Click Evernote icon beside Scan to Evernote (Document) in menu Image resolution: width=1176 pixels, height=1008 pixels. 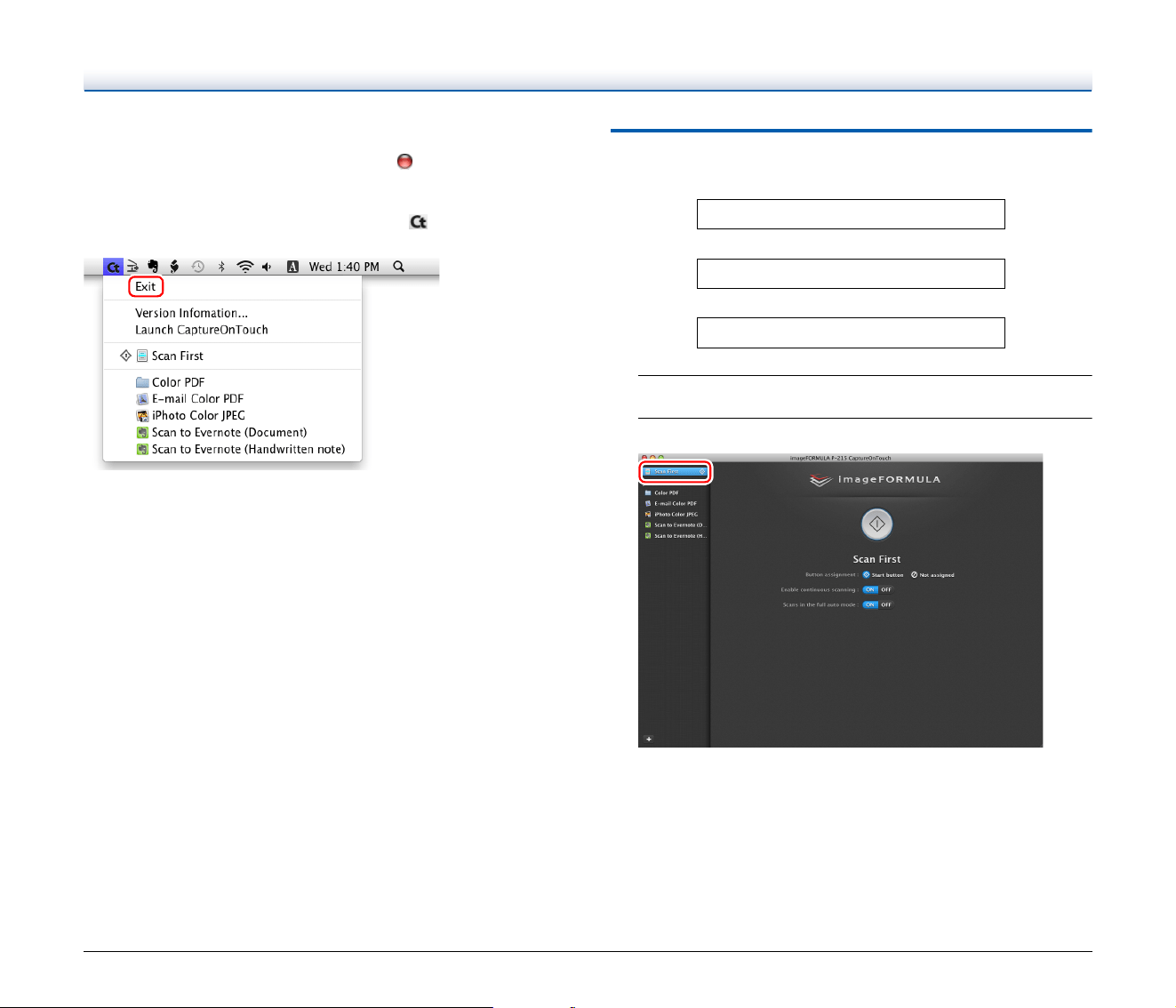tap(142, 433)
